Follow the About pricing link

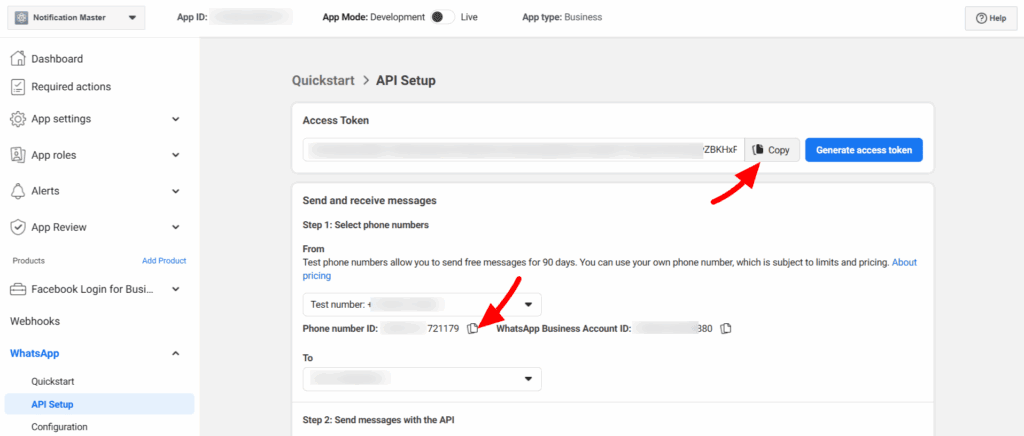tap(904, 262)
